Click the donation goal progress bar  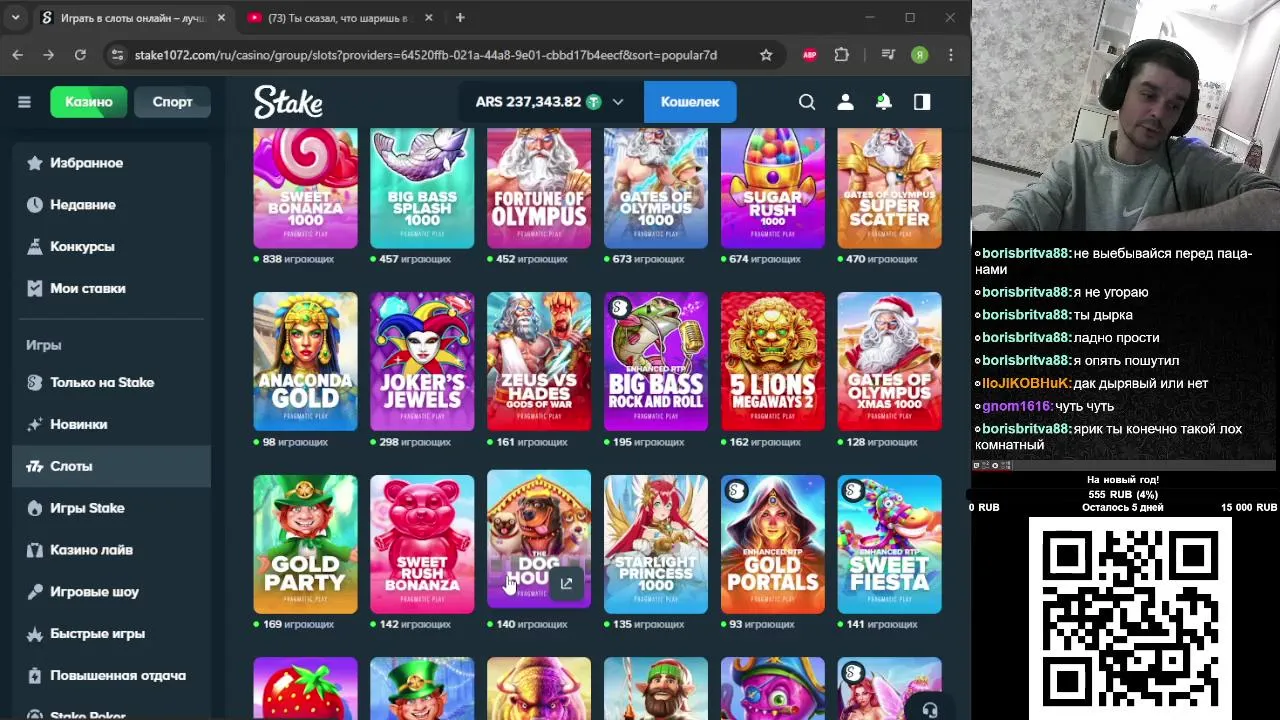click(x=1124, y=494)
